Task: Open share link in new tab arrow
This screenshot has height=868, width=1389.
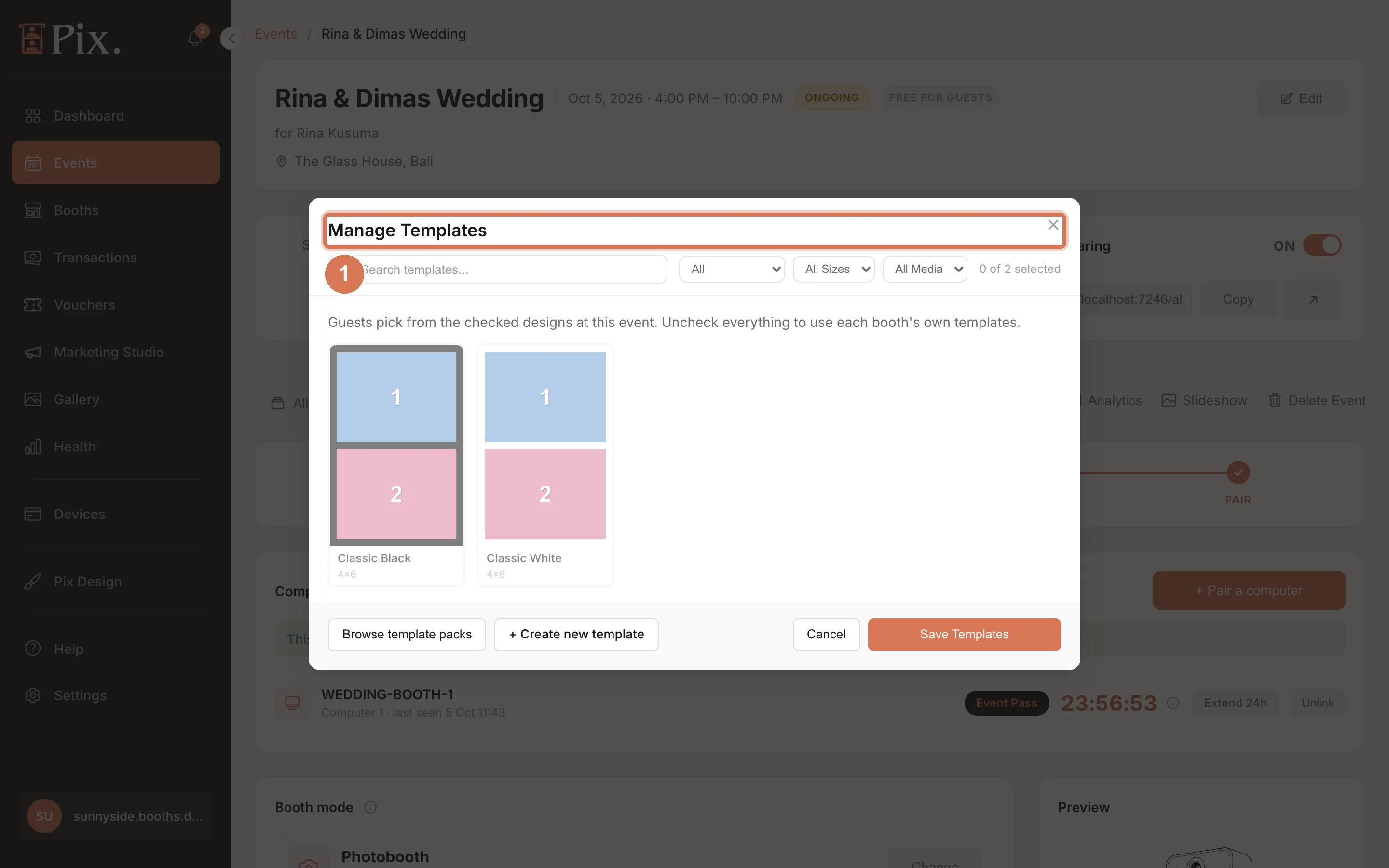Action: click(x=1313, y=299)
